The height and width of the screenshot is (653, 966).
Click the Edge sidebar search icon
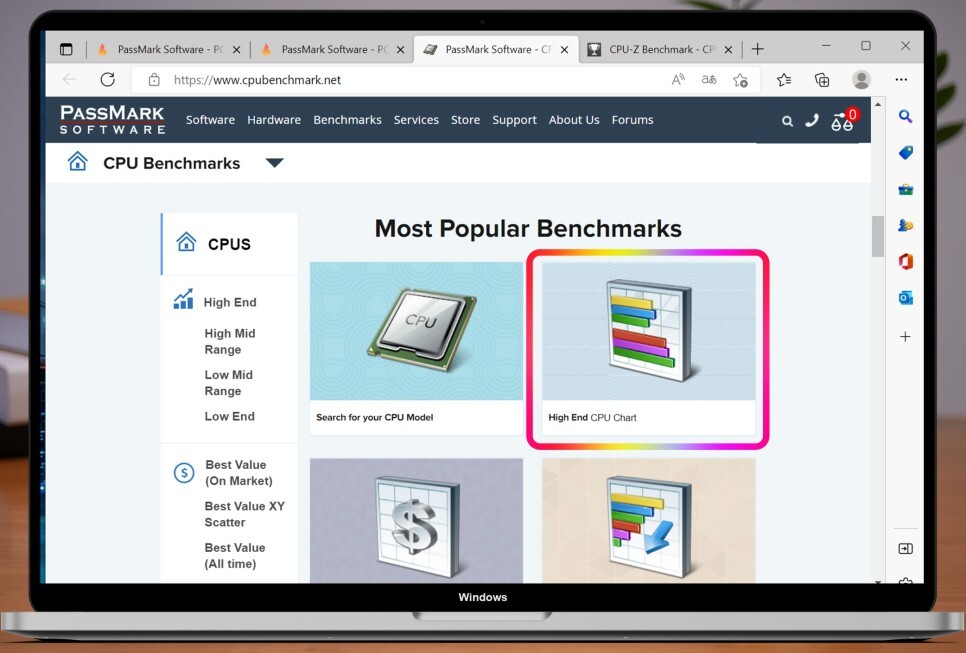905,116
